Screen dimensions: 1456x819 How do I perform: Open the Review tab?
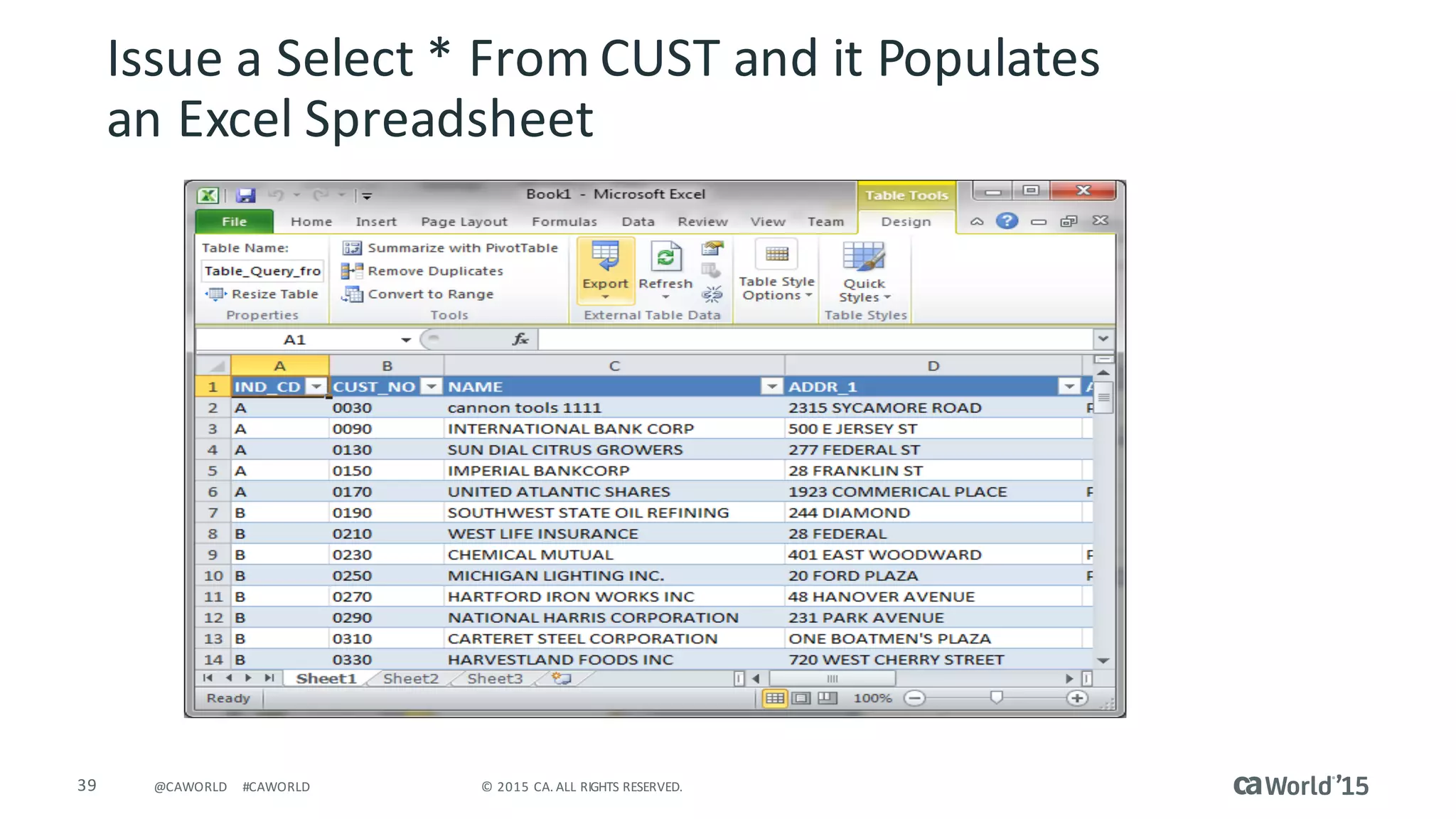click(702, 222)
